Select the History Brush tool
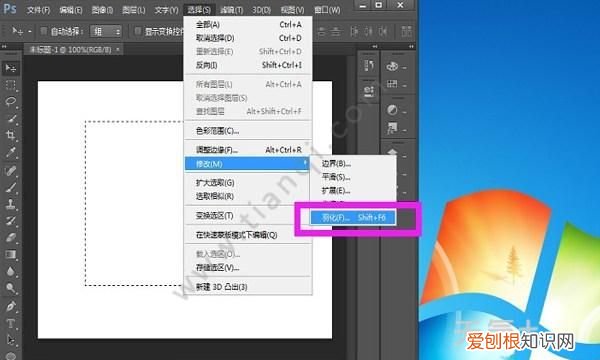 (11, 221)
